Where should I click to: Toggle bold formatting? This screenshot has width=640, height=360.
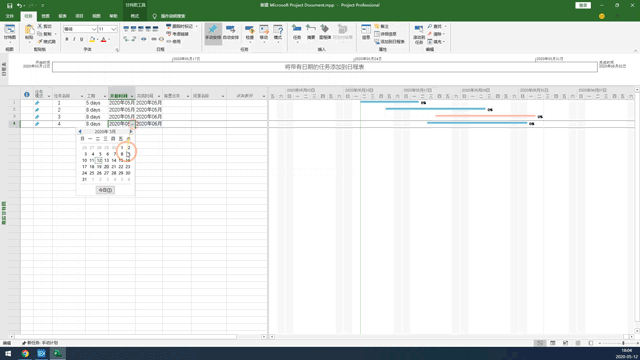[x=67, y=40]
